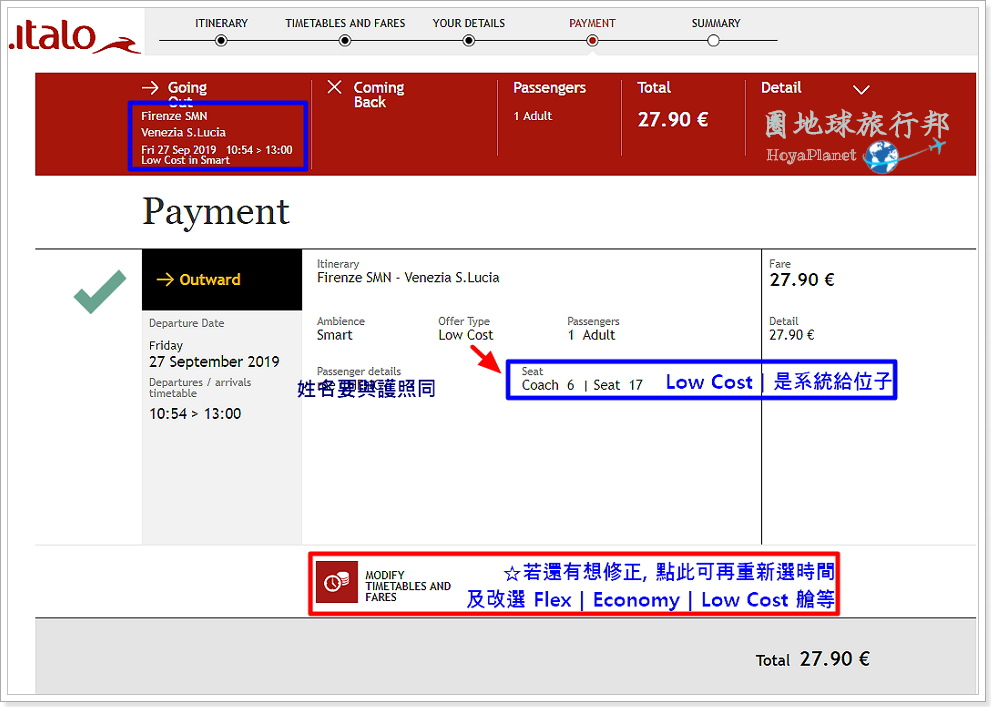Viewport: 991px width, 707px height.
Task: Click the Fare 27.90 € amount
Action: [x=802, y=280]
